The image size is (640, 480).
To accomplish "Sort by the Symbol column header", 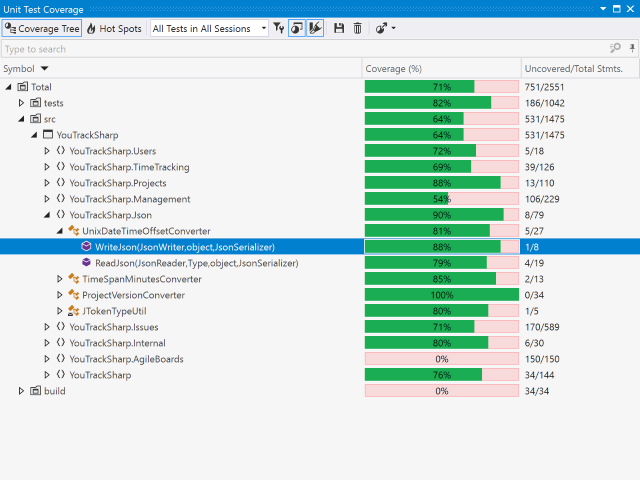I will (20, 68).
